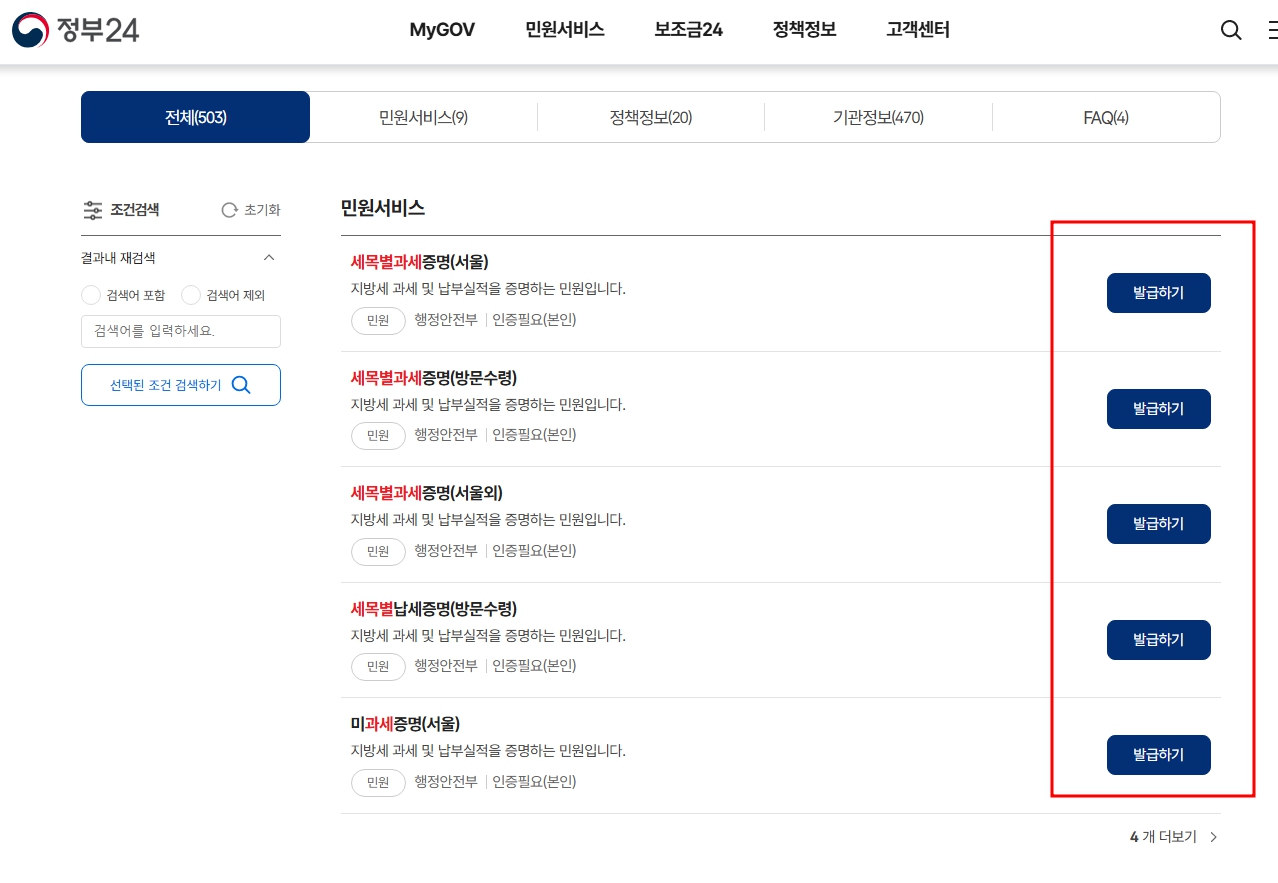Open the hamburger menu icon at top right

1272,30
